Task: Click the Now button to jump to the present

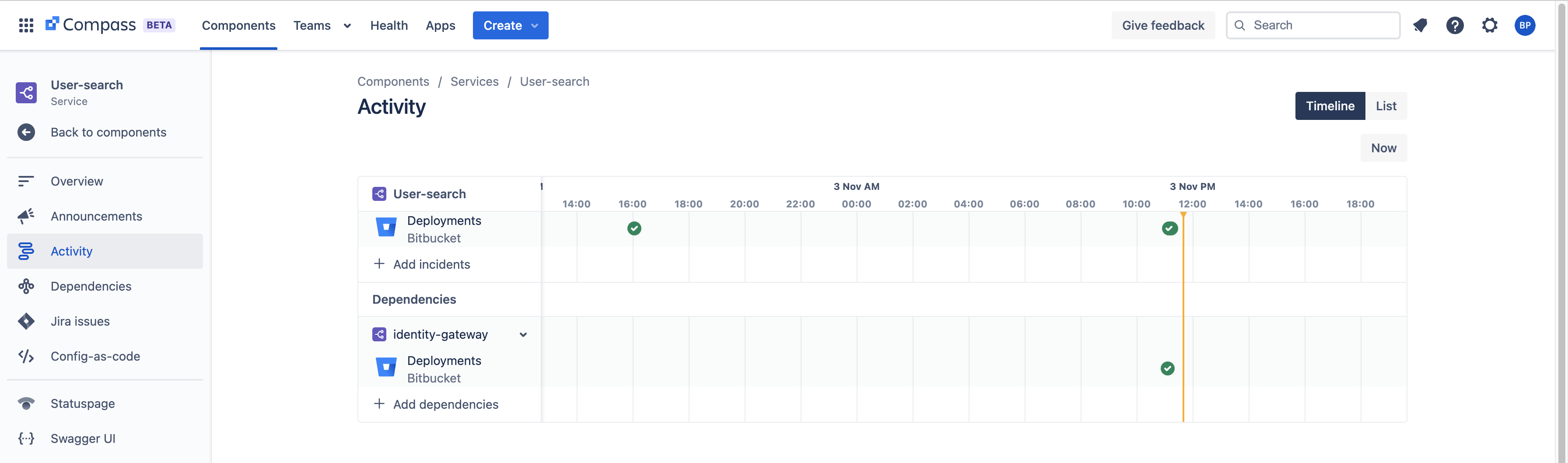Action: pos(1383,148)
